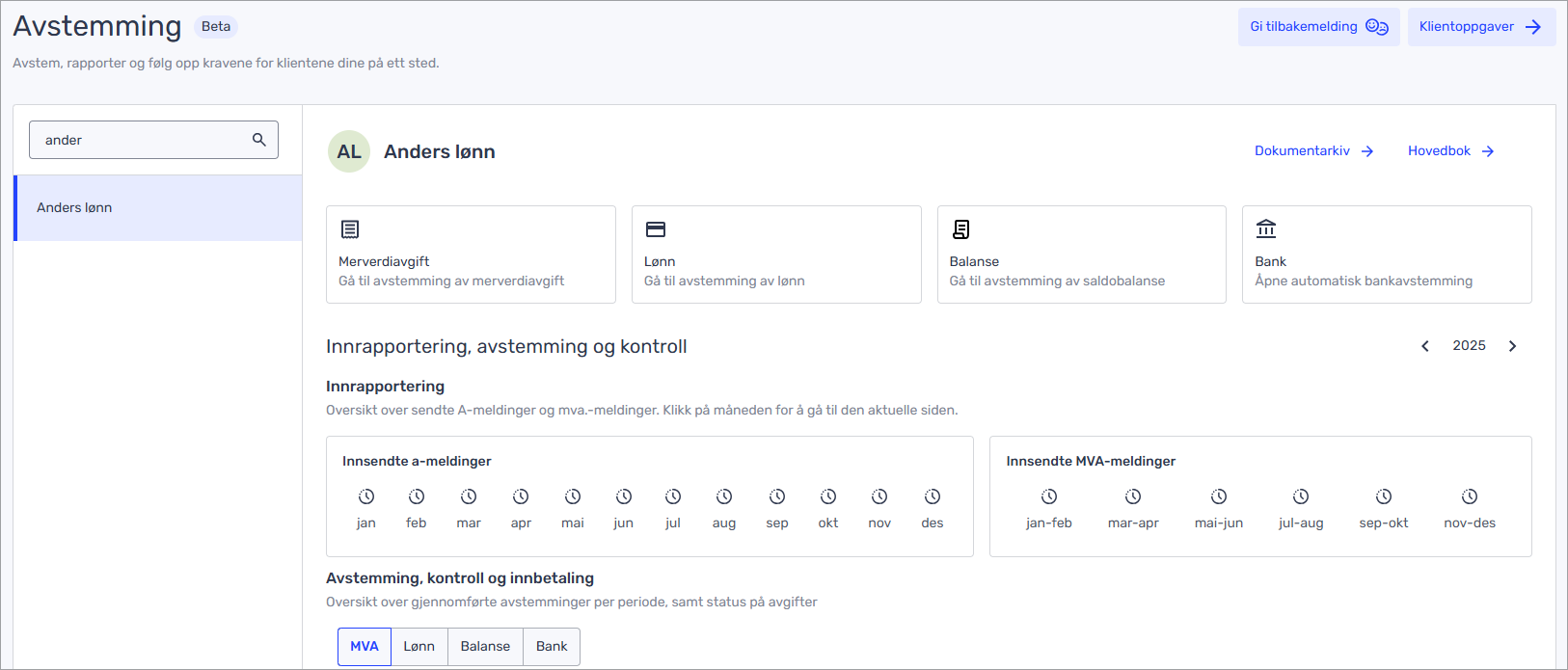The image size is (1568, 670).
Task: Switch to the MVA tab
Action: [365, 646]
